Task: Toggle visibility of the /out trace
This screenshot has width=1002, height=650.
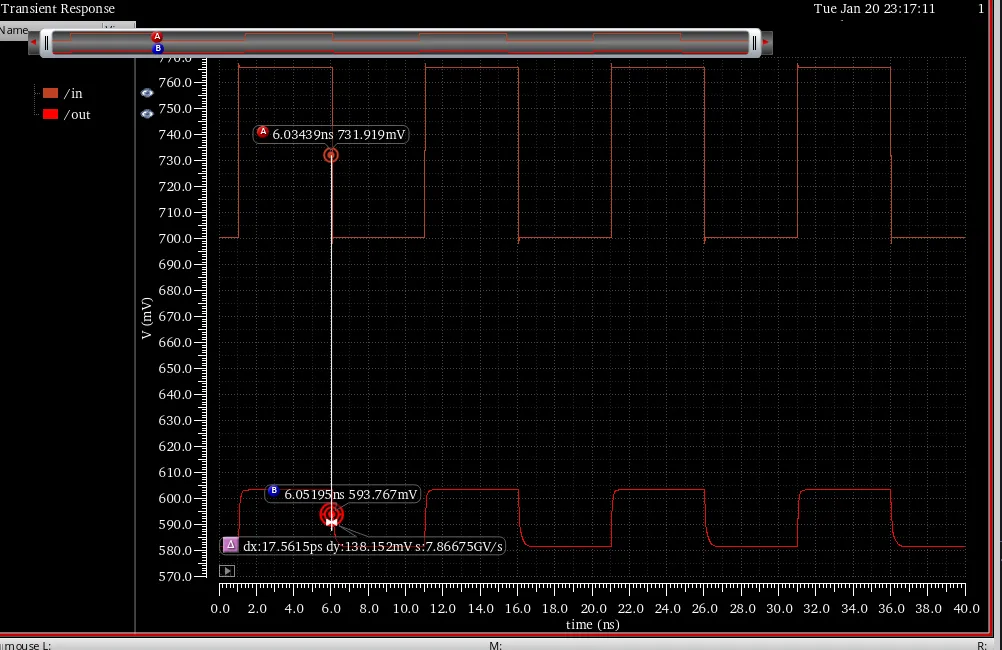Action: [147, 114]
